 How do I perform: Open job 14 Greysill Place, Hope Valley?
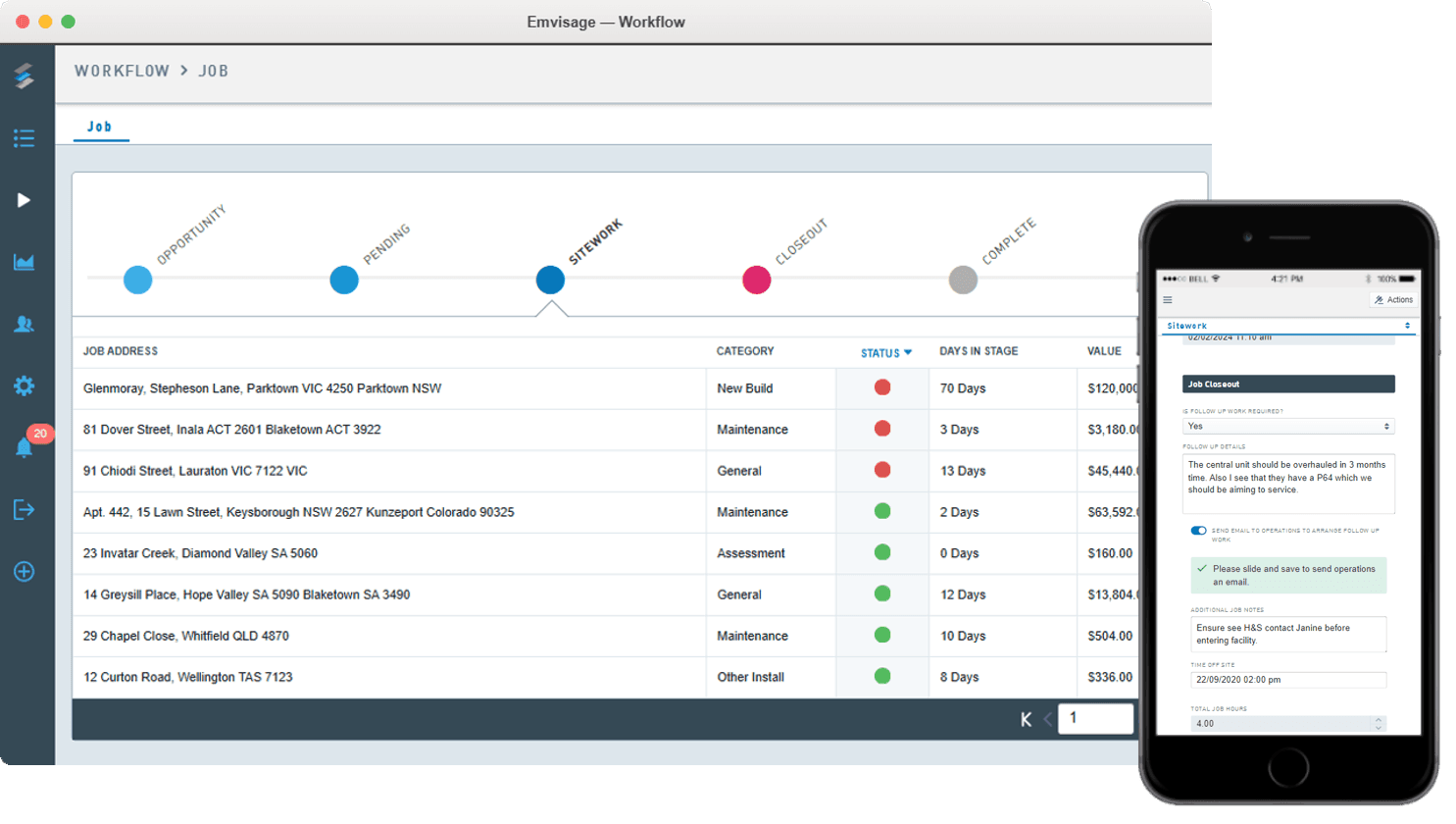pos(246,594)
